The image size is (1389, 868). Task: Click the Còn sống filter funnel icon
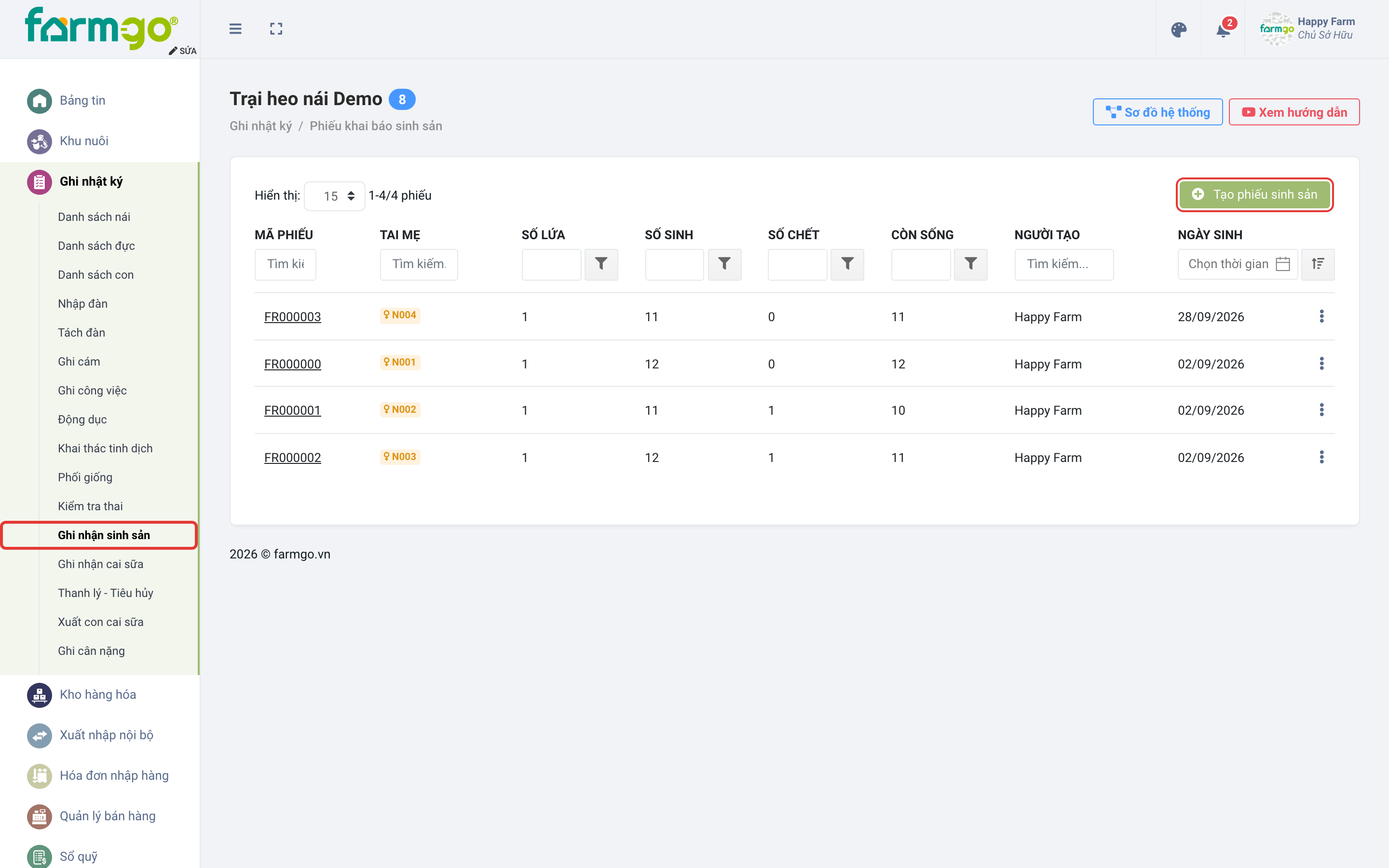click(970, 264)
